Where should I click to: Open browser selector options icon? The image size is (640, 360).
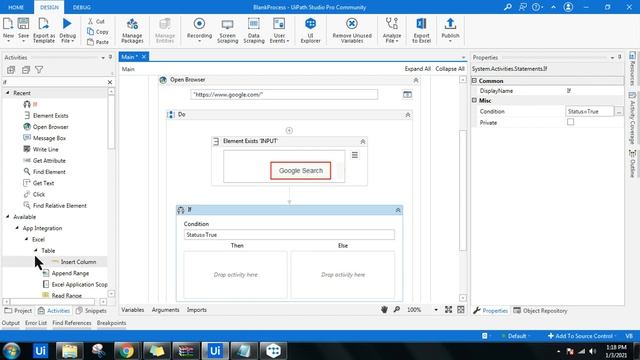(x=407, y=94)
